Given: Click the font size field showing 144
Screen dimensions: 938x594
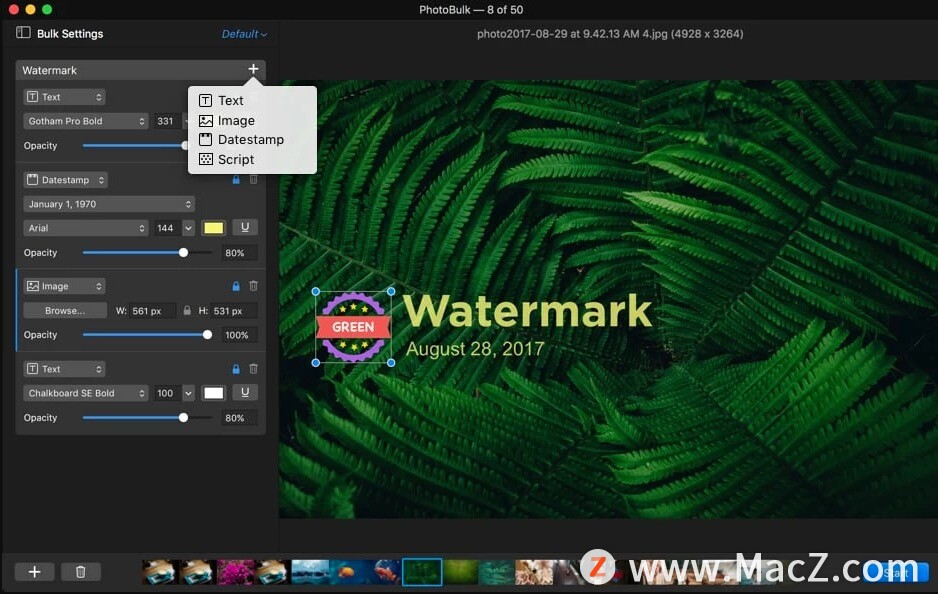Looking at the screenshot, I should click(x=166, y=228).
